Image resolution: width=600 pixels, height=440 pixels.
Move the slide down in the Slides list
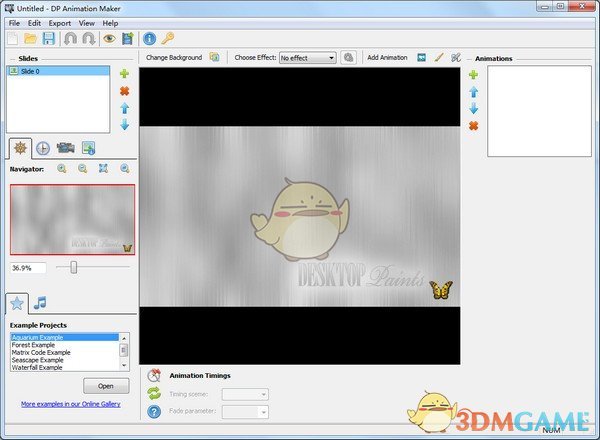(x=124, y=125)
